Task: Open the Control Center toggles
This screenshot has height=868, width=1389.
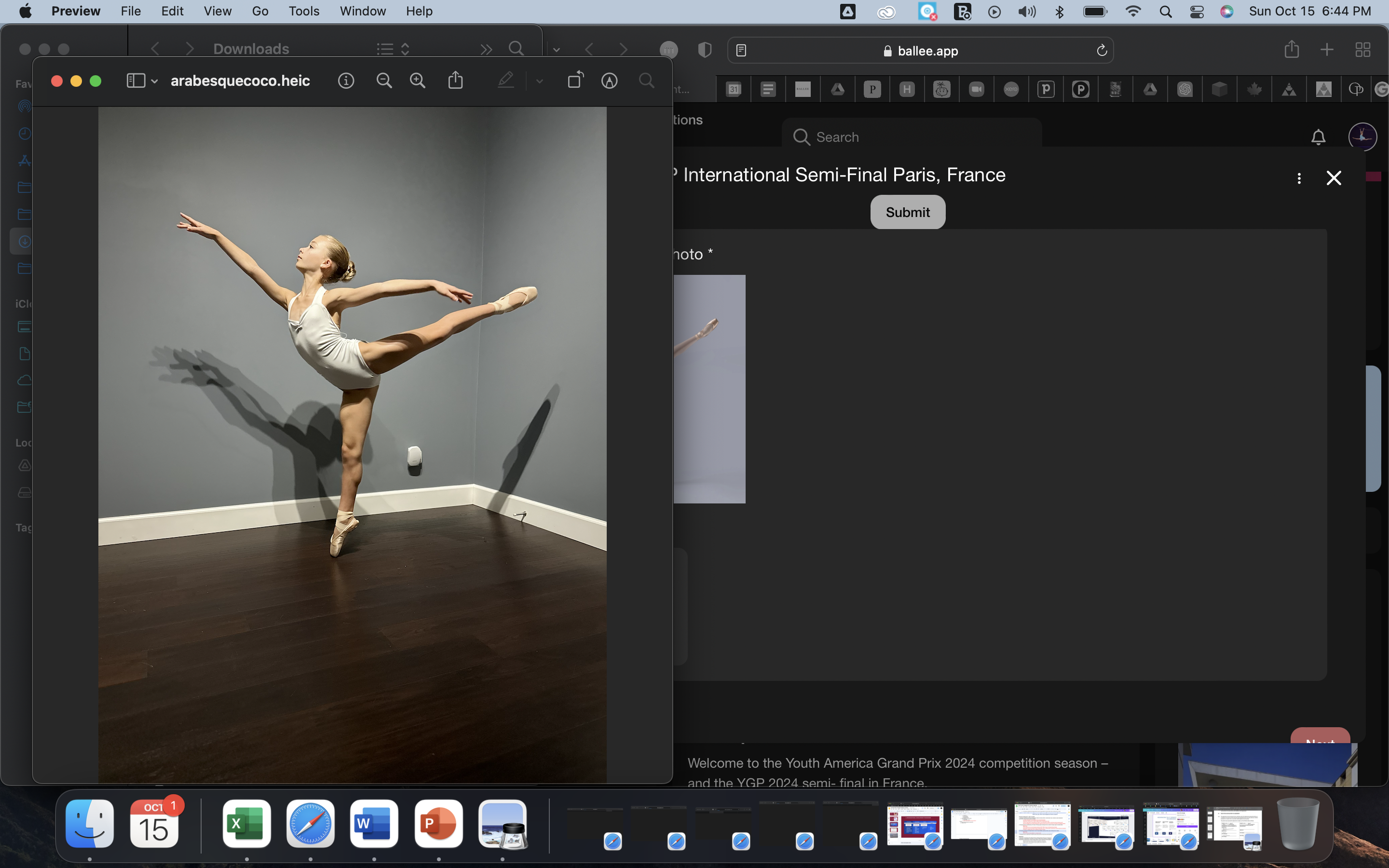Action: (x=1196, y=12)
